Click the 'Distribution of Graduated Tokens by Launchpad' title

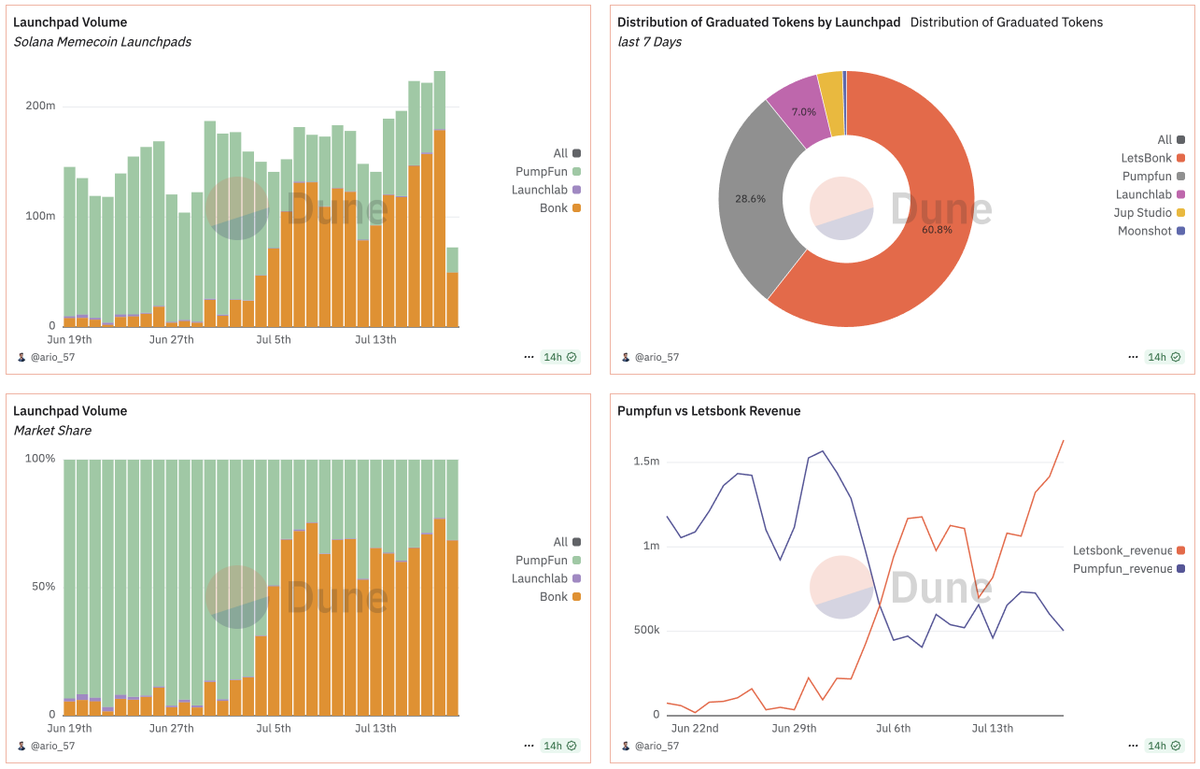click(759, 22)
